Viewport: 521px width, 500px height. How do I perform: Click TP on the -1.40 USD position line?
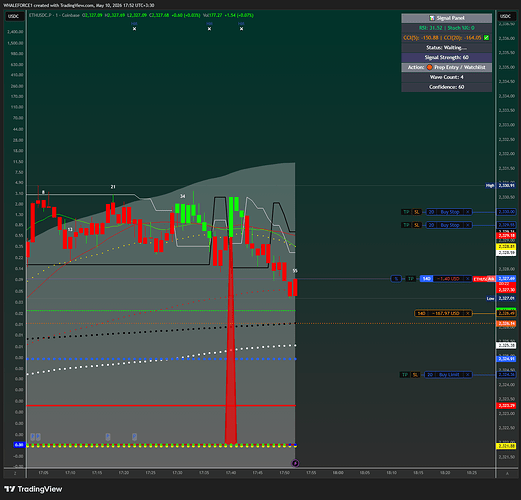coord(411,279)
